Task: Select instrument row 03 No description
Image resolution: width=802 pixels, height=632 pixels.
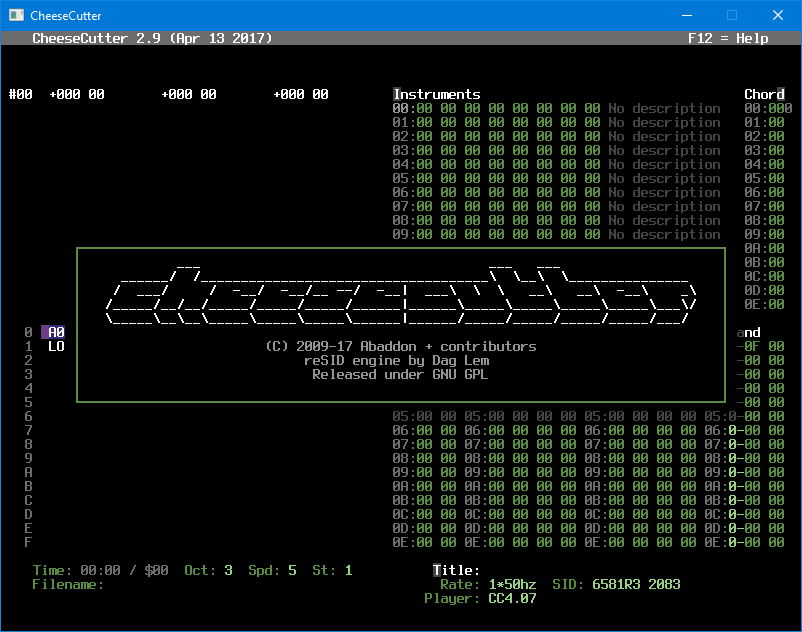Action: pos(556,150)
